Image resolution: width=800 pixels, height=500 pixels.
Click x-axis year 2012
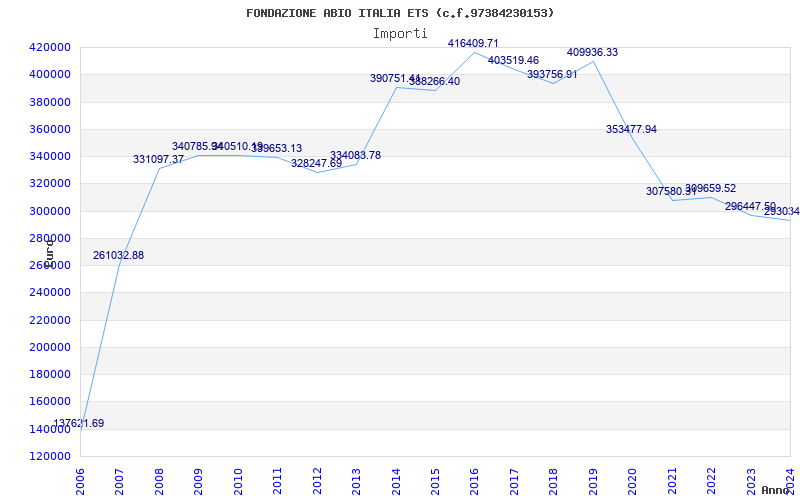[317, 482]
